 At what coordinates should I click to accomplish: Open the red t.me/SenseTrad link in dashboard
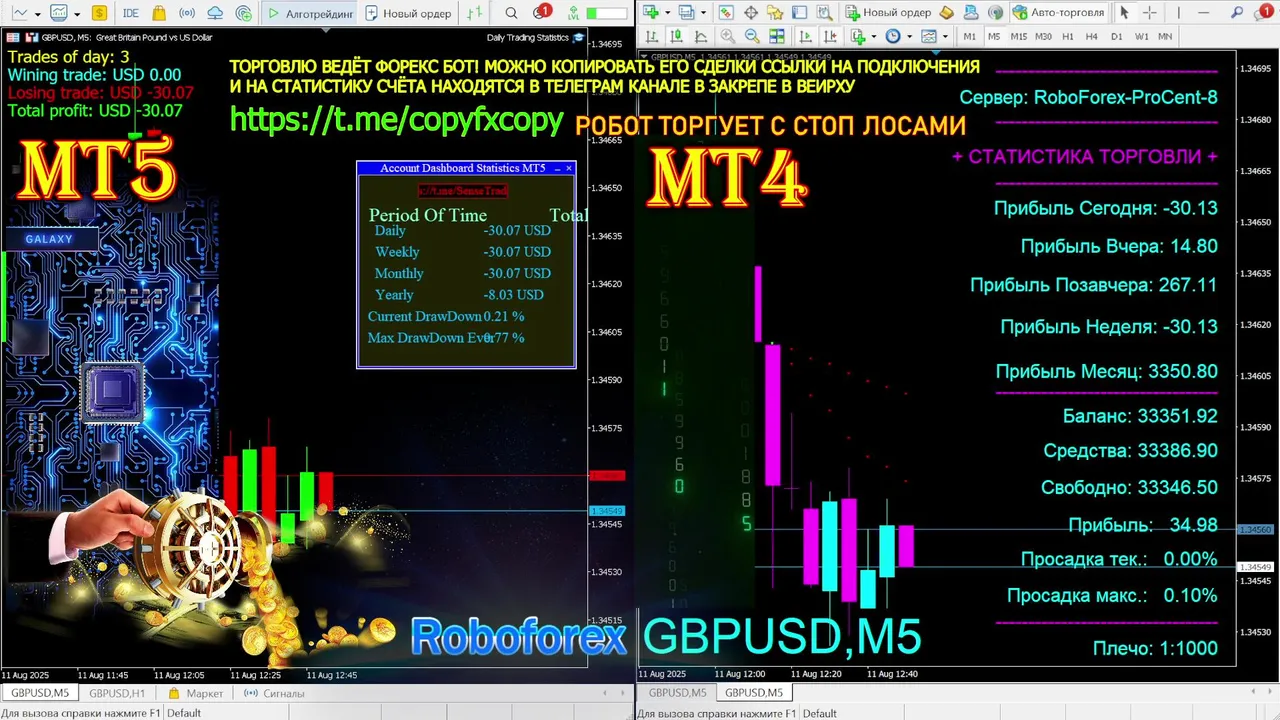click(463, 190)
